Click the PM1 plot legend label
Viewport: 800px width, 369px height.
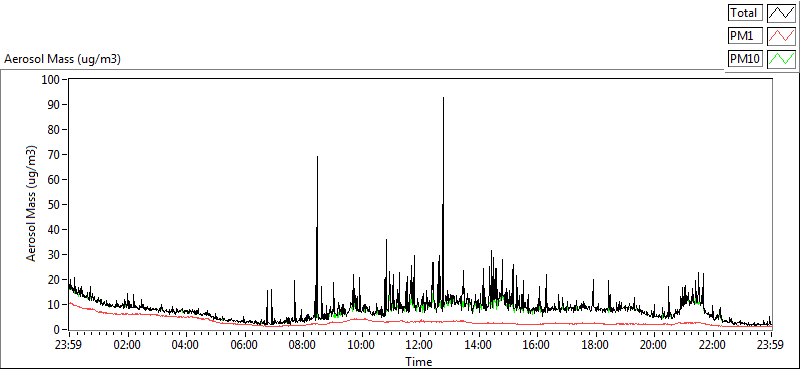pyautogui.click(x=745, y=36)
